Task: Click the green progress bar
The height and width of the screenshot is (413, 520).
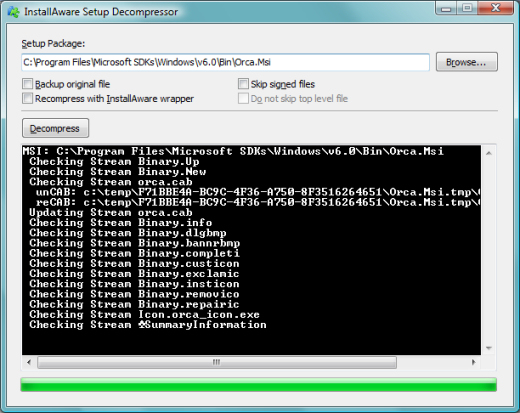Action: 259,385
